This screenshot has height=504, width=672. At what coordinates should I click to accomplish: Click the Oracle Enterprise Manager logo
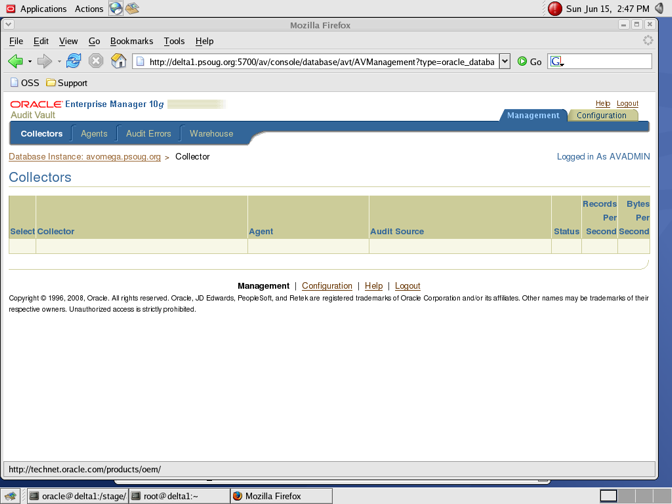(x=87, y=104)
